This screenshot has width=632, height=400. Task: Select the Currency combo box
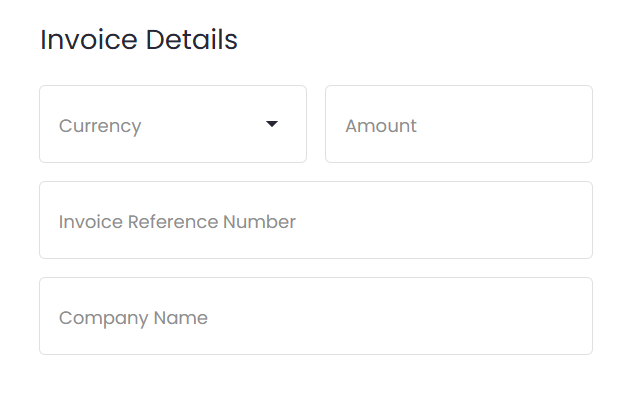(x=172, y=124)
